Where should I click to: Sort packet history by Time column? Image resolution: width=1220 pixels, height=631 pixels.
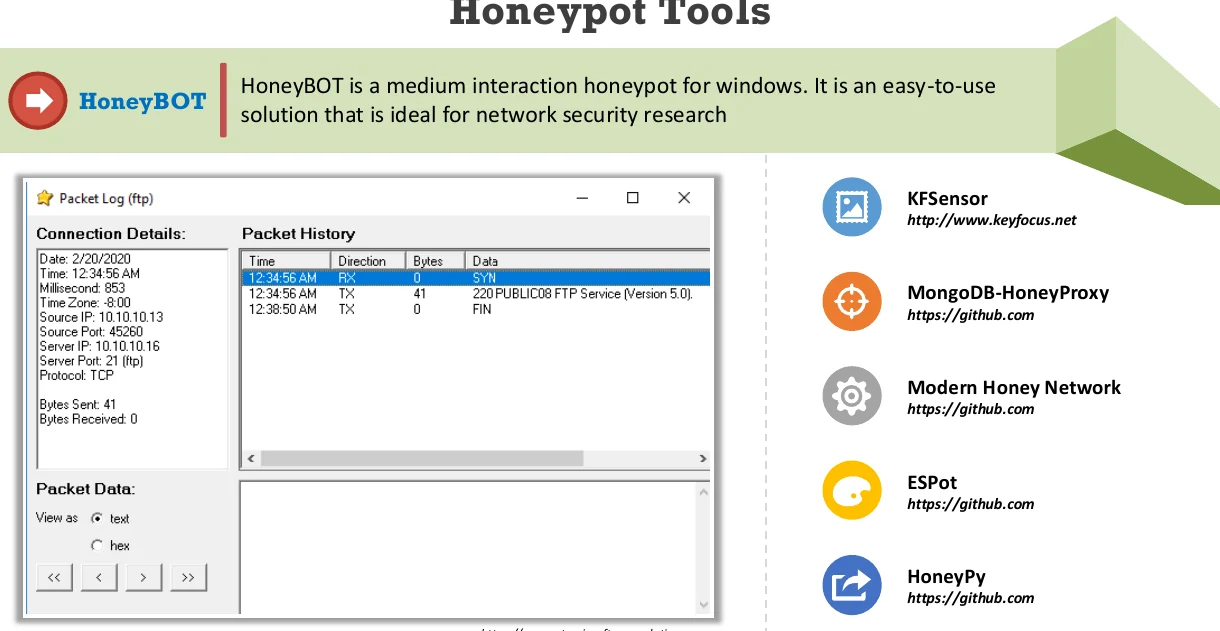click(286, 261)
